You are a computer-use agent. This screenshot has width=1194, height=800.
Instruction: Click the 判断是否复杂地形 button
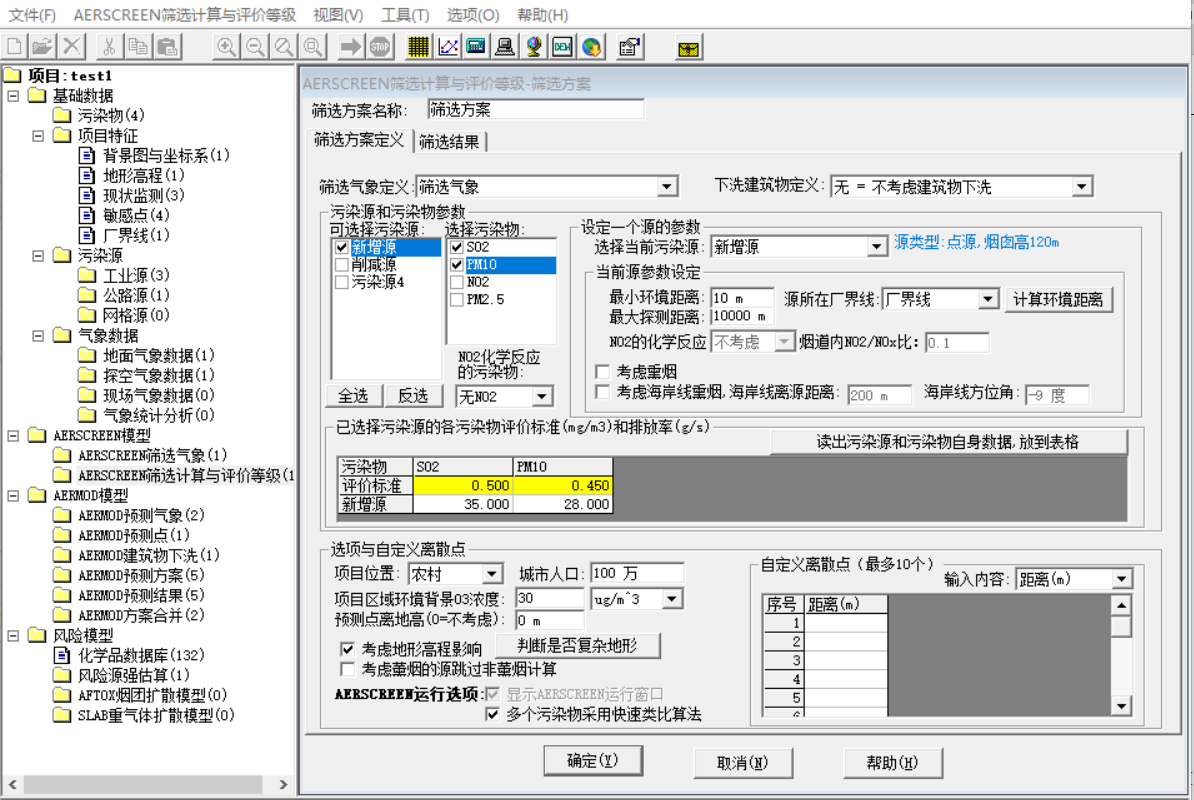pyautogui.click(x=577, y=645)
